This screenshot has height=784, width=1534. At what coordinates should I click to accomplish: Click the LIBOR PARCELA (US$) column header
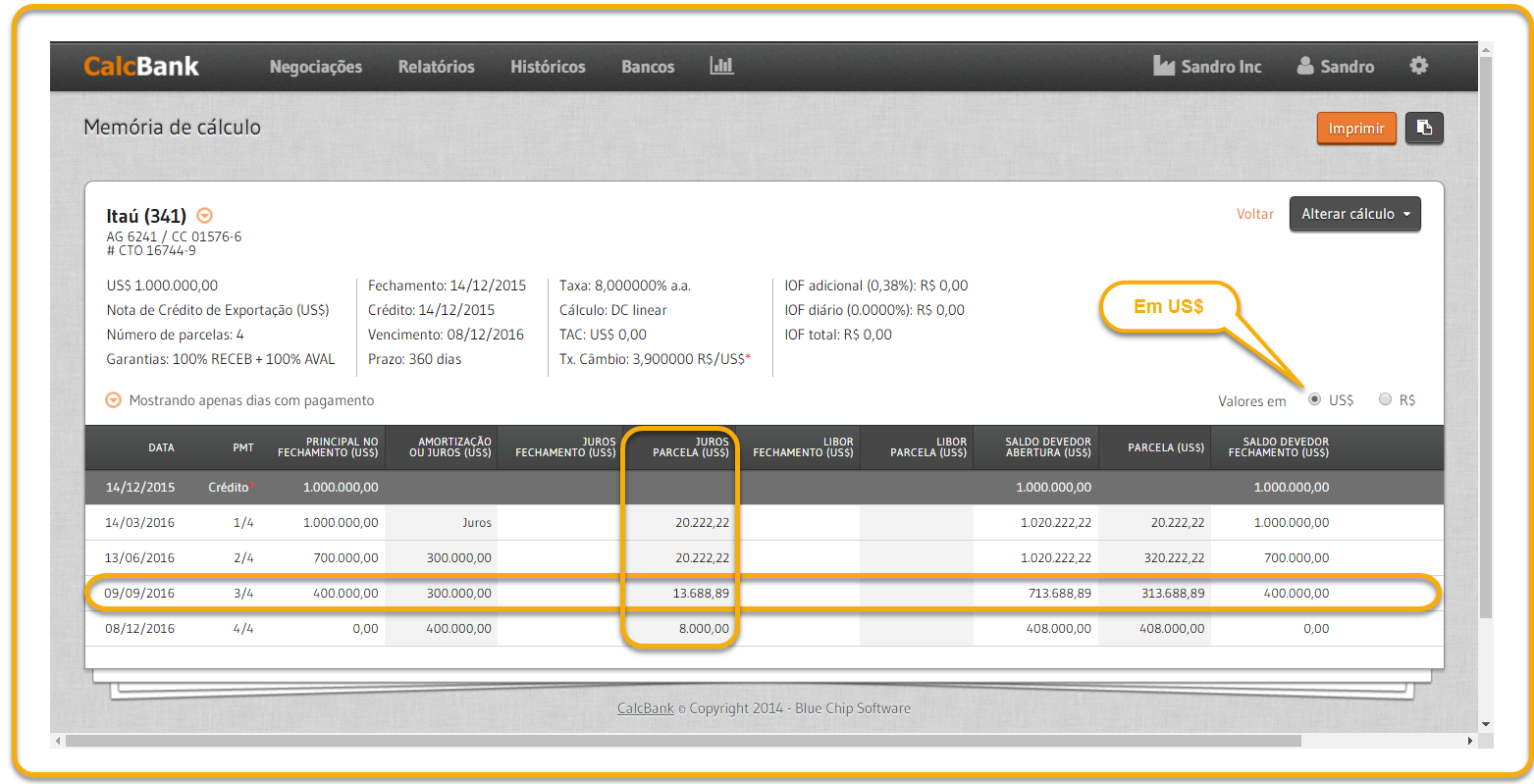[x=928, y=447]
